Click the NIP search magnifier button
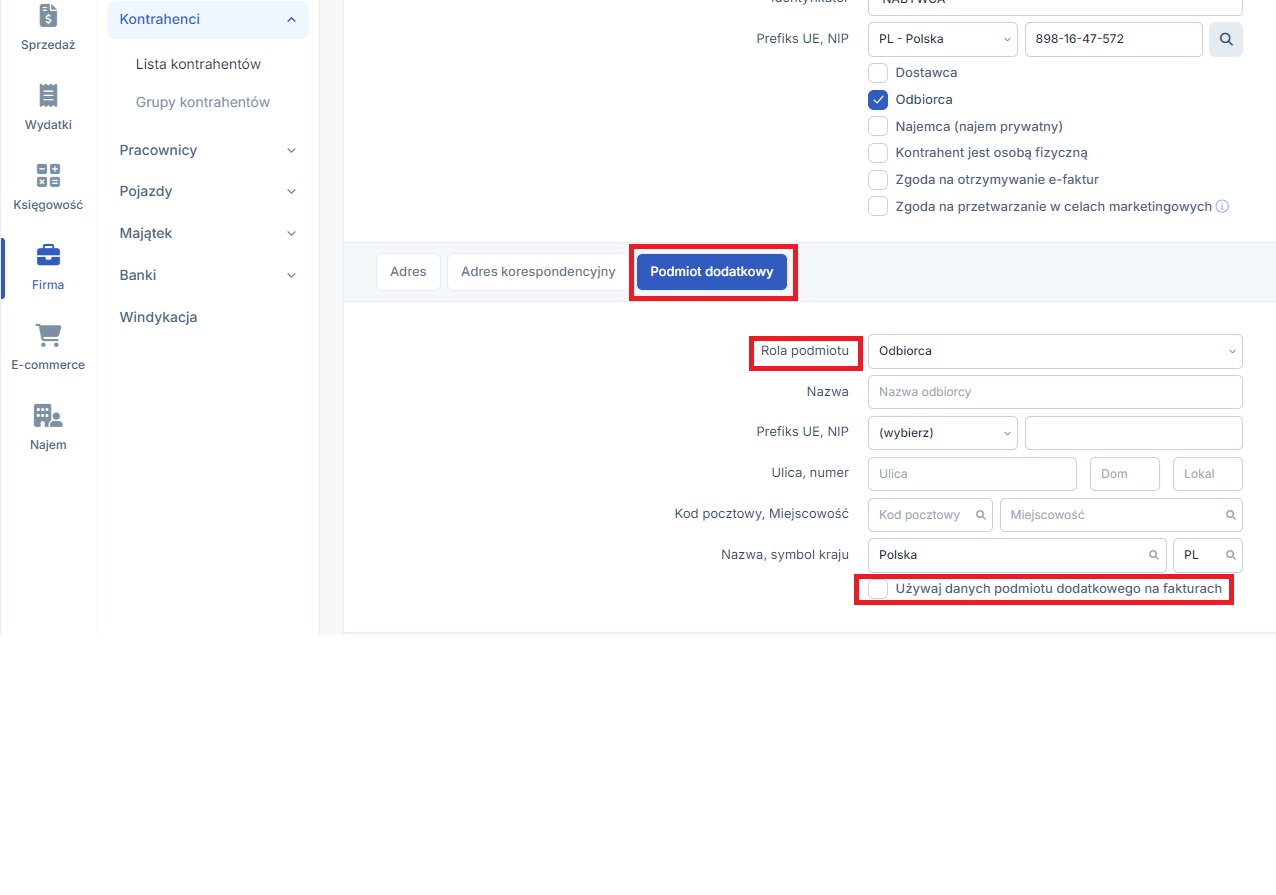Screen dimensions: 1276x895 pos(1226,40)
